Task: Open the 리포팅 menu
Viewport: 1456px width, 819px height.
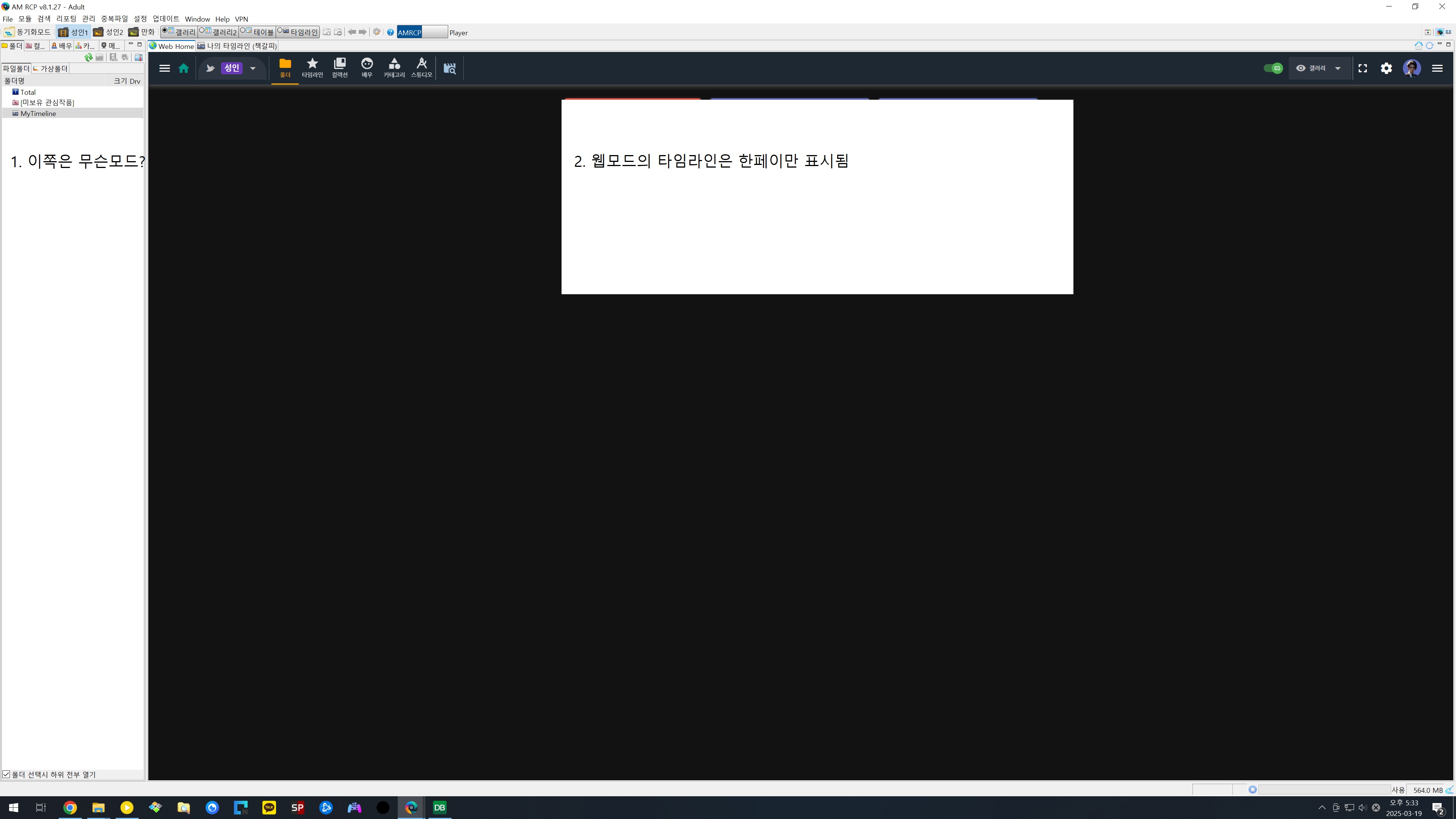Action: coord(66,19)
